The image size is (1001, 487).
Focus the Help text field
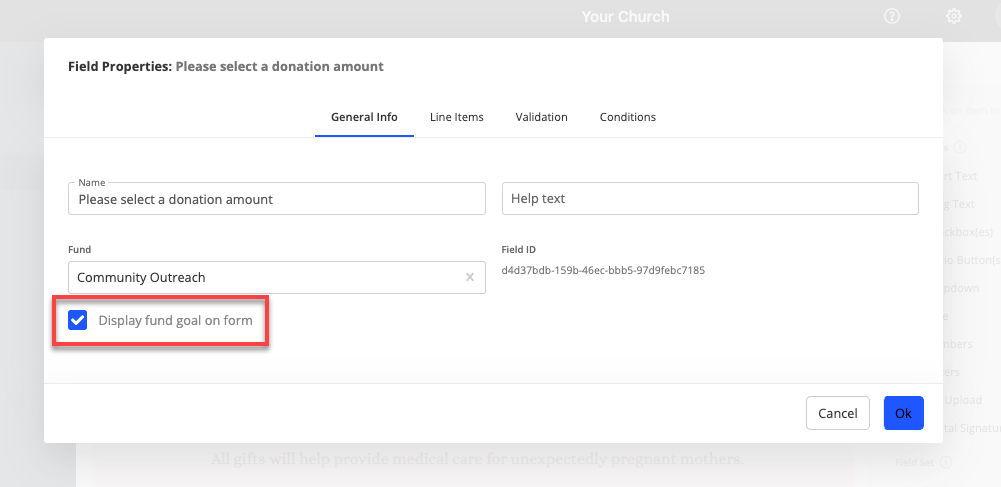[709, 199]
